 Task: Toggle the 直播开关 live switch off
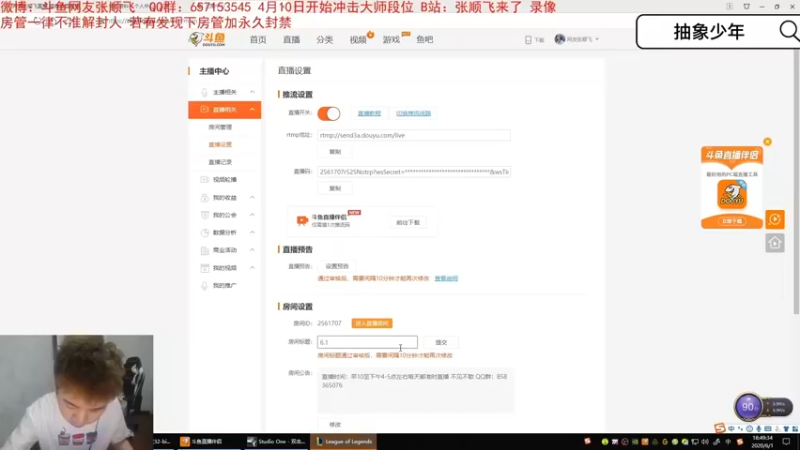point(329,113)
